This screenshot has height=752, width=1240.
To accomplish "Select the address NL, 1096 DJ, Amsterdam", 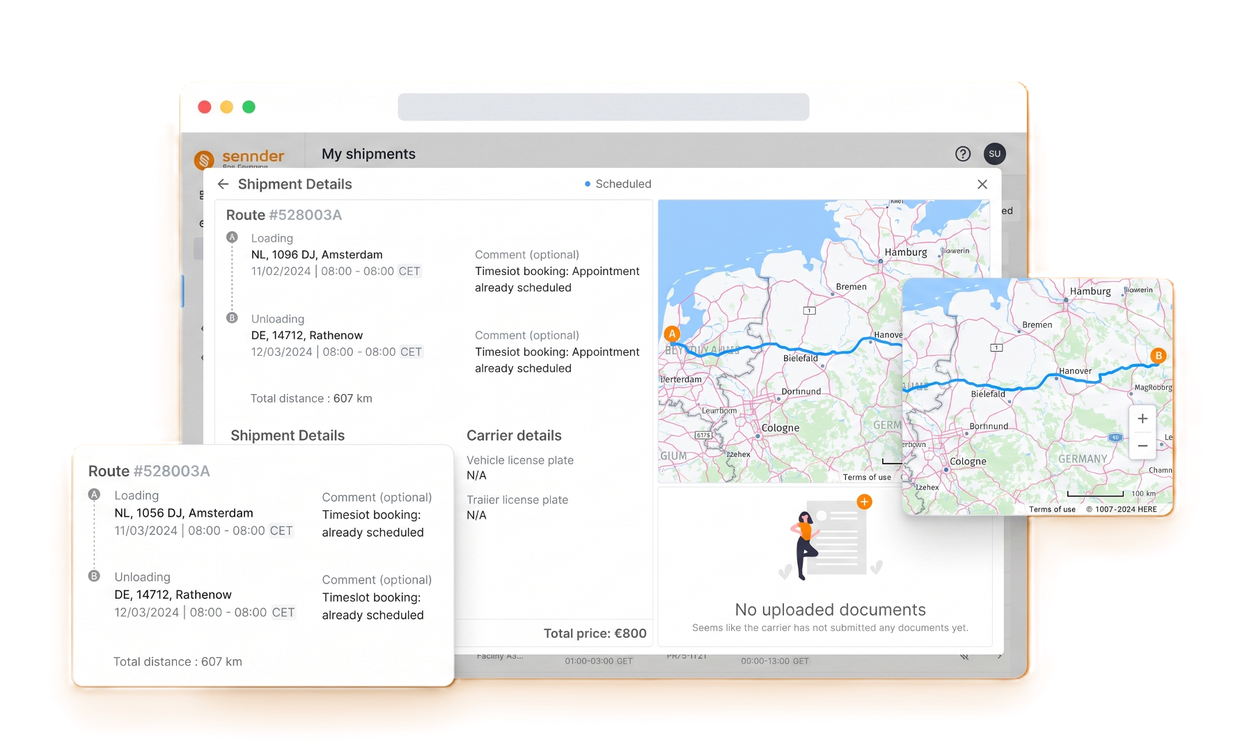I will click(x=317, y=255).
